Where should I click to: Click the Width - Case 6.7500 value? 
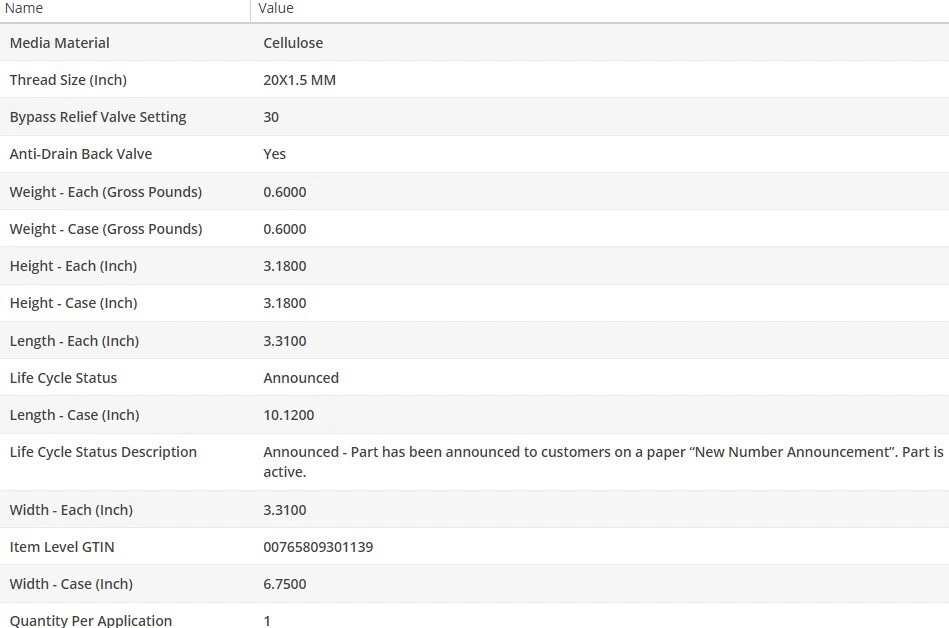point(285,584)
